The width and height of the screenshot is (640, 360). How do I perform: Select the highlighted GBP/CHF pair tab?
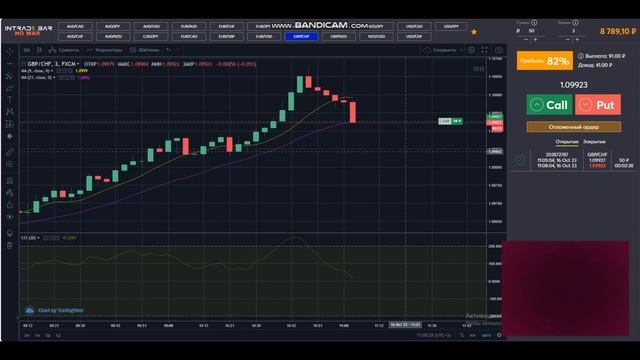click(x=301, y=36)
